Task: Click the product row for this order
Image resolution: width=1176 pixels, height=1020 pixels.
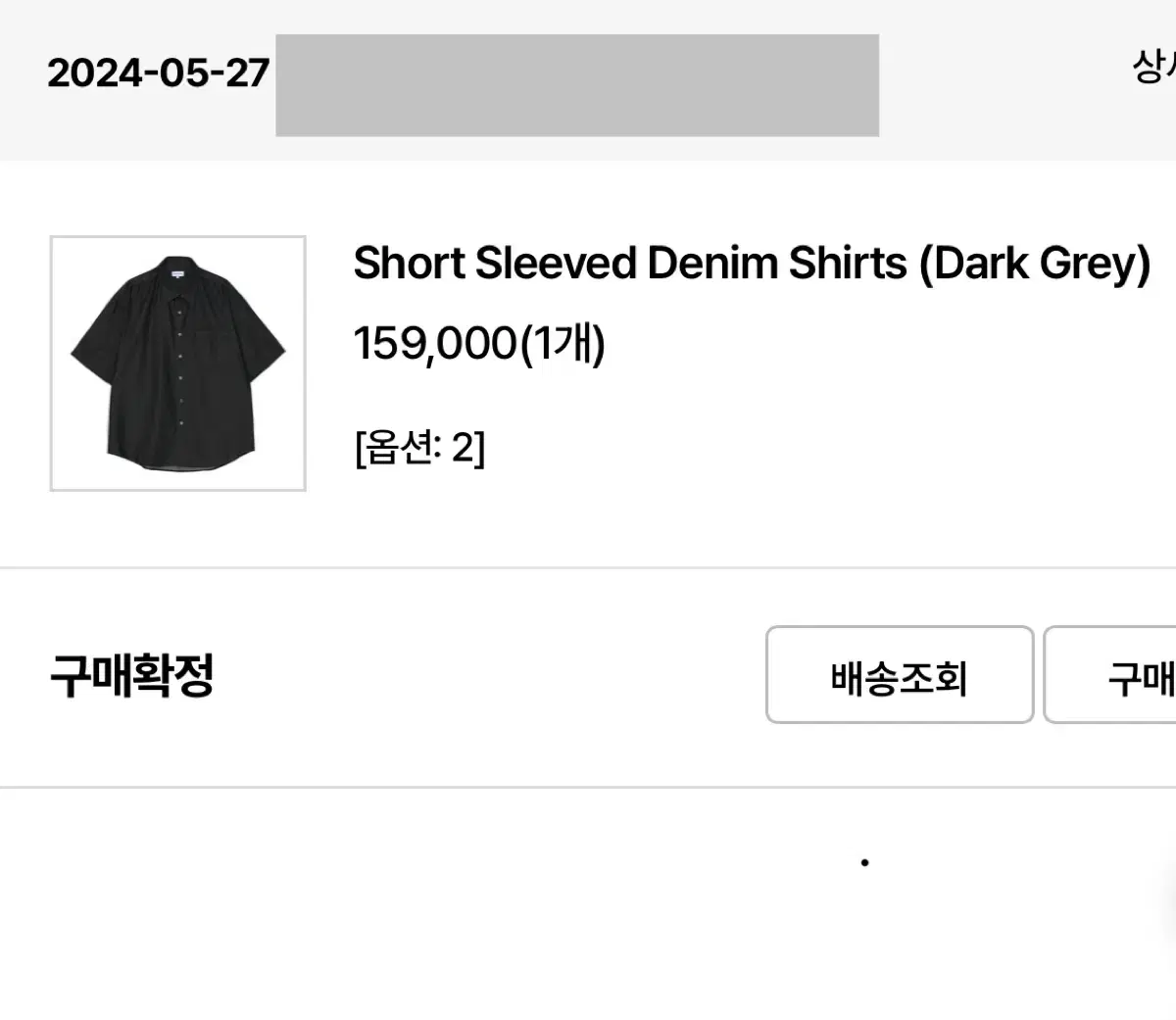Action: pyautogui.click(x=588, y=363)
